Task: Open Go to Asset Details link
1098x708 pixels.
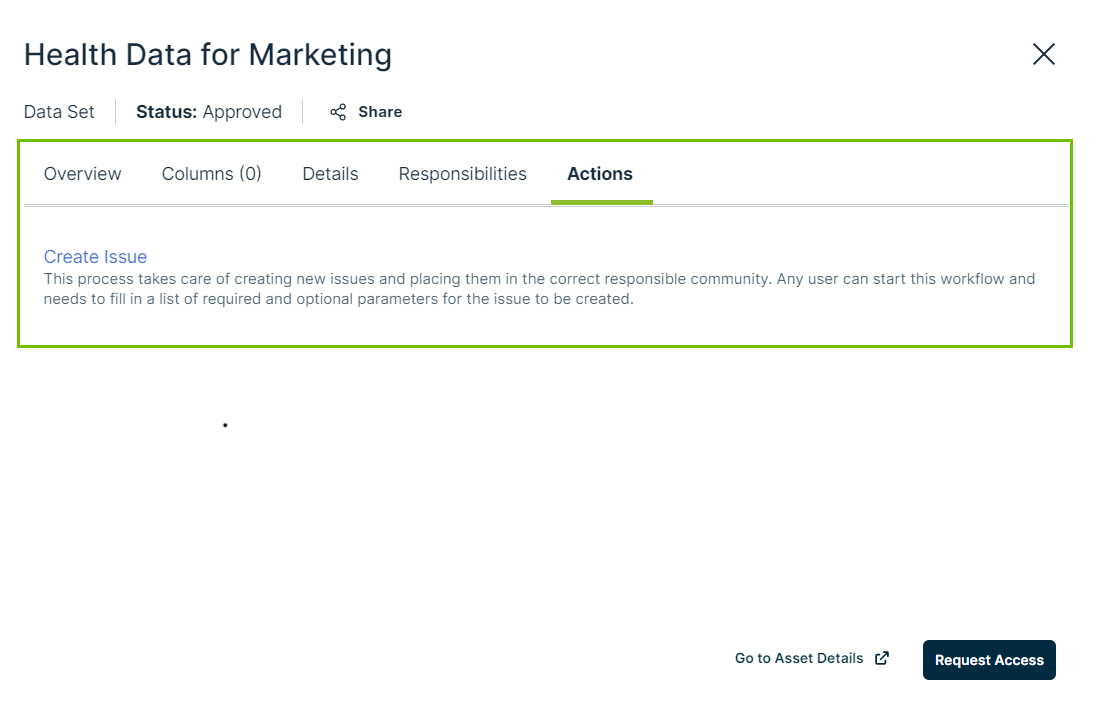Action: pyautogui.click(x=799, y=658)
